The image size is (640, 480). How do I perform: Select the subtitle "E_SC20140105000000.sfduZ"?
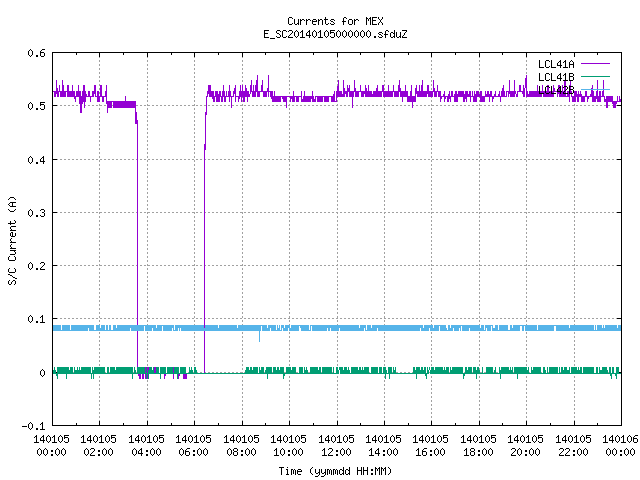point(335,34)
